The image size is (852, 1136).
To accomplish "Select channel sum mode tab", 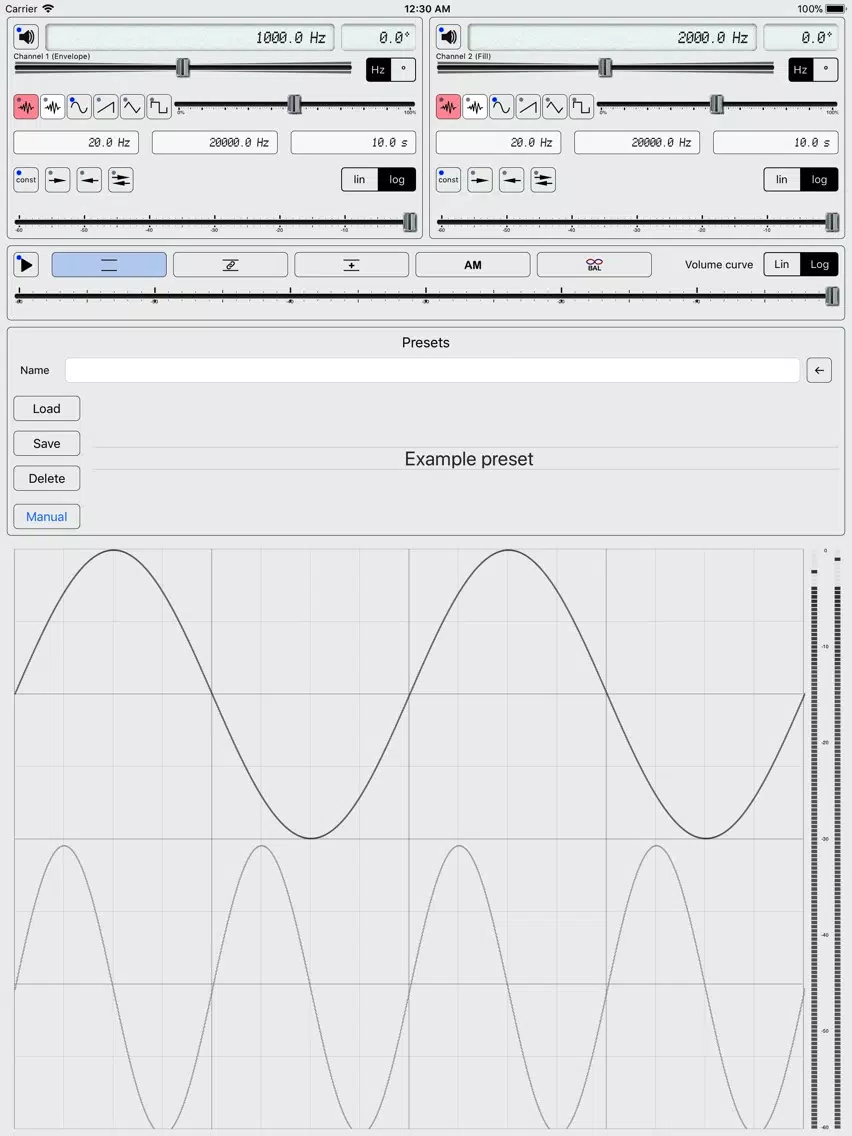I will pos(351,264).
